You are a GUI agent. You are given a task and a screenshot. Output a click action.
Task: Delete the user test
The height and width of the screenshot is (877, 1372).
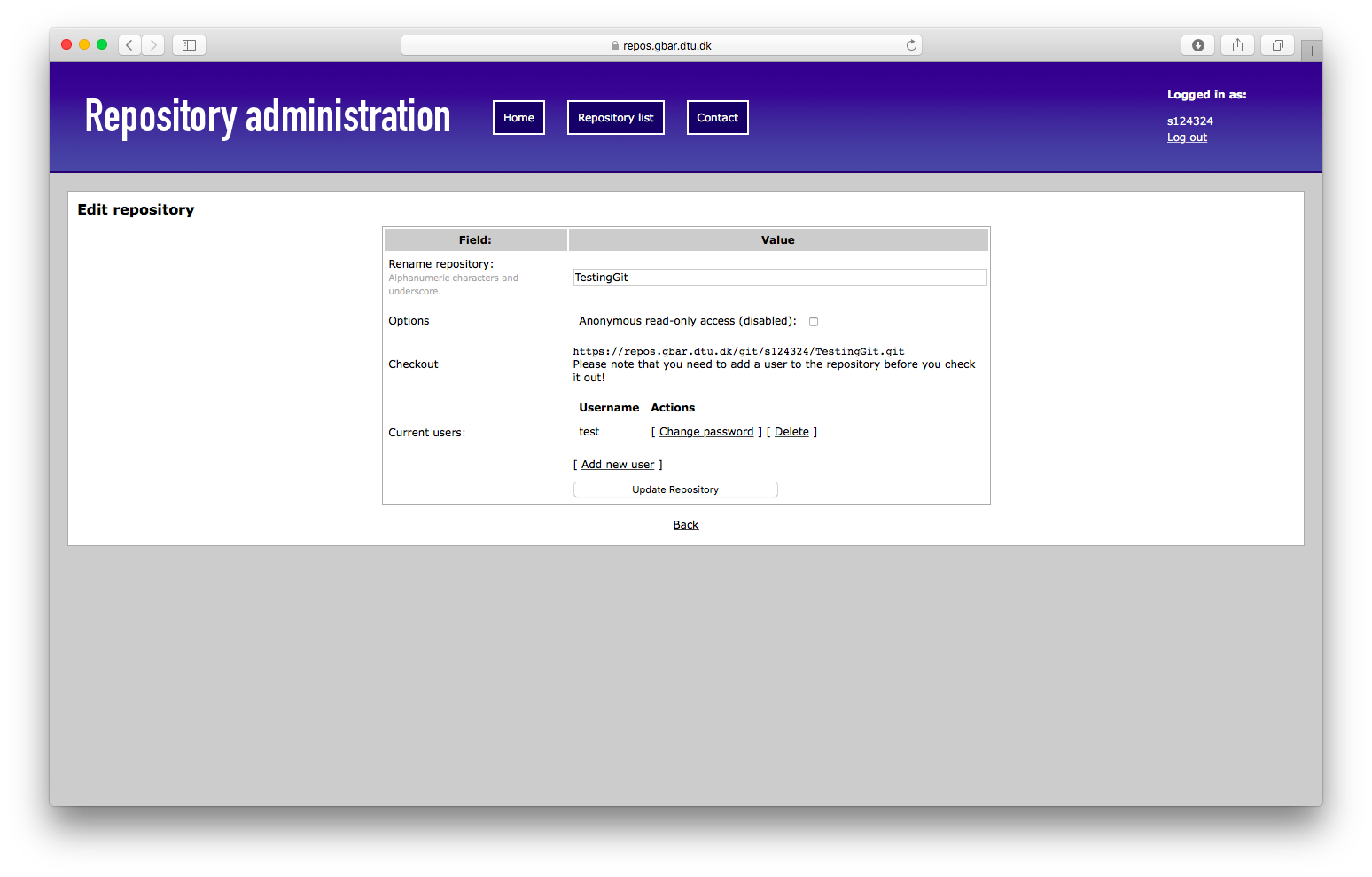(791, 432)
